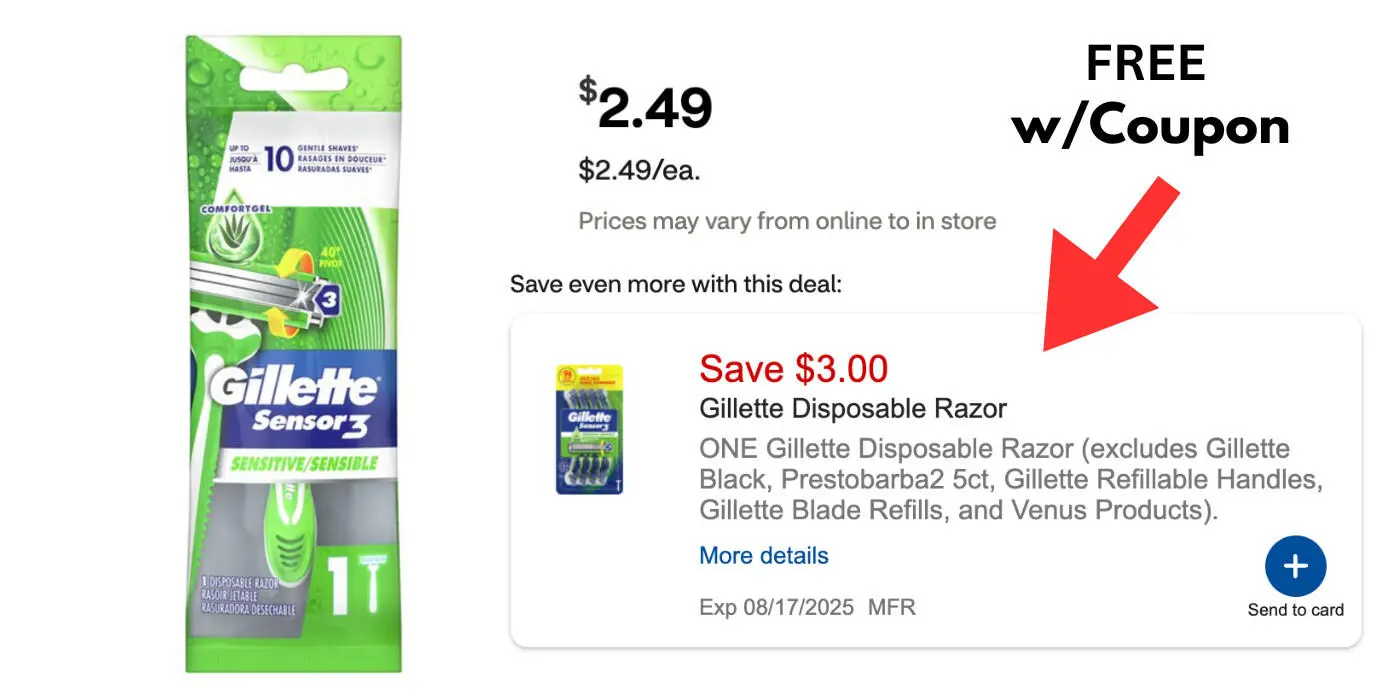Click the Gillette logo on the package
The width and height of the screenshot is (1400, 700).
point(293,387)
